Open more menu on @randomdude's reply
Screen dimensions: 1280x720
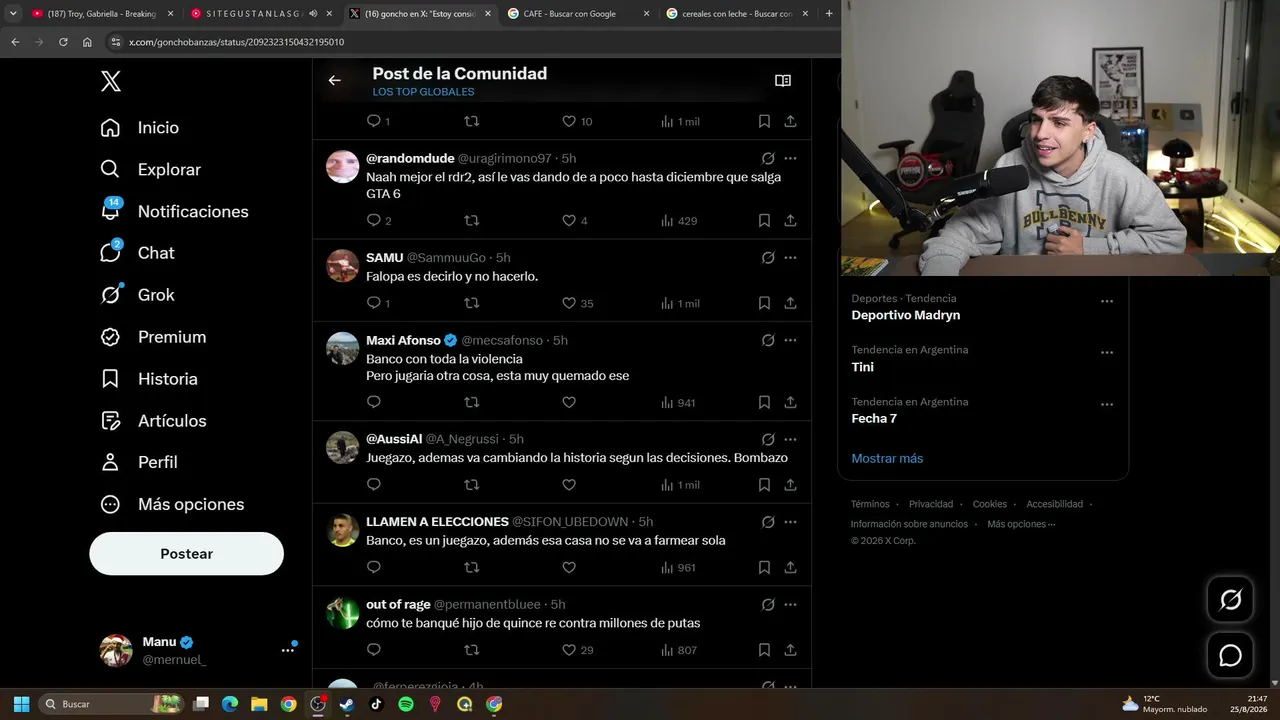tap(790, 158)
